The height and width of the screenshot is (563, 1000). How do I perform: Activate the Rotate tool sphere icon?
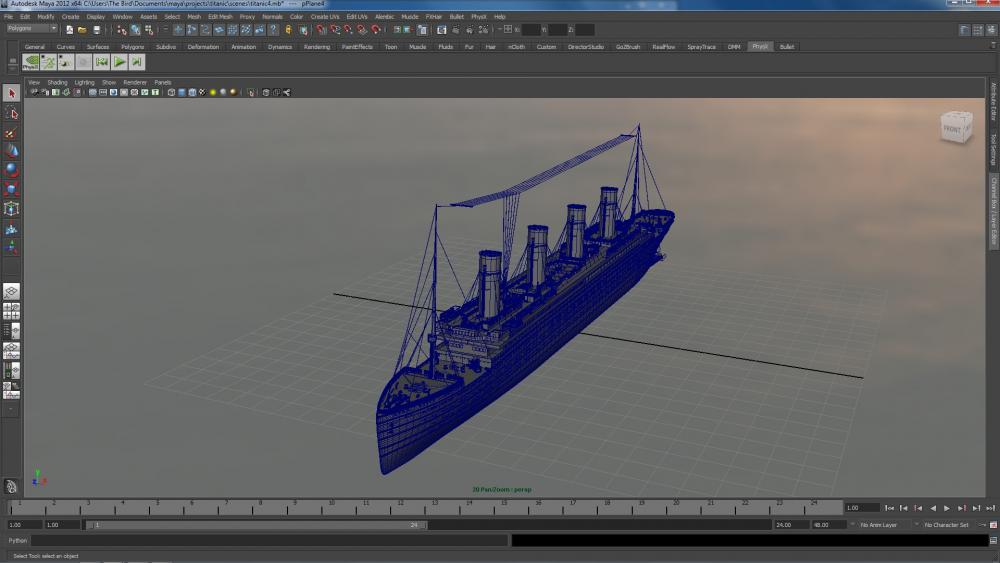click(11, 169)
